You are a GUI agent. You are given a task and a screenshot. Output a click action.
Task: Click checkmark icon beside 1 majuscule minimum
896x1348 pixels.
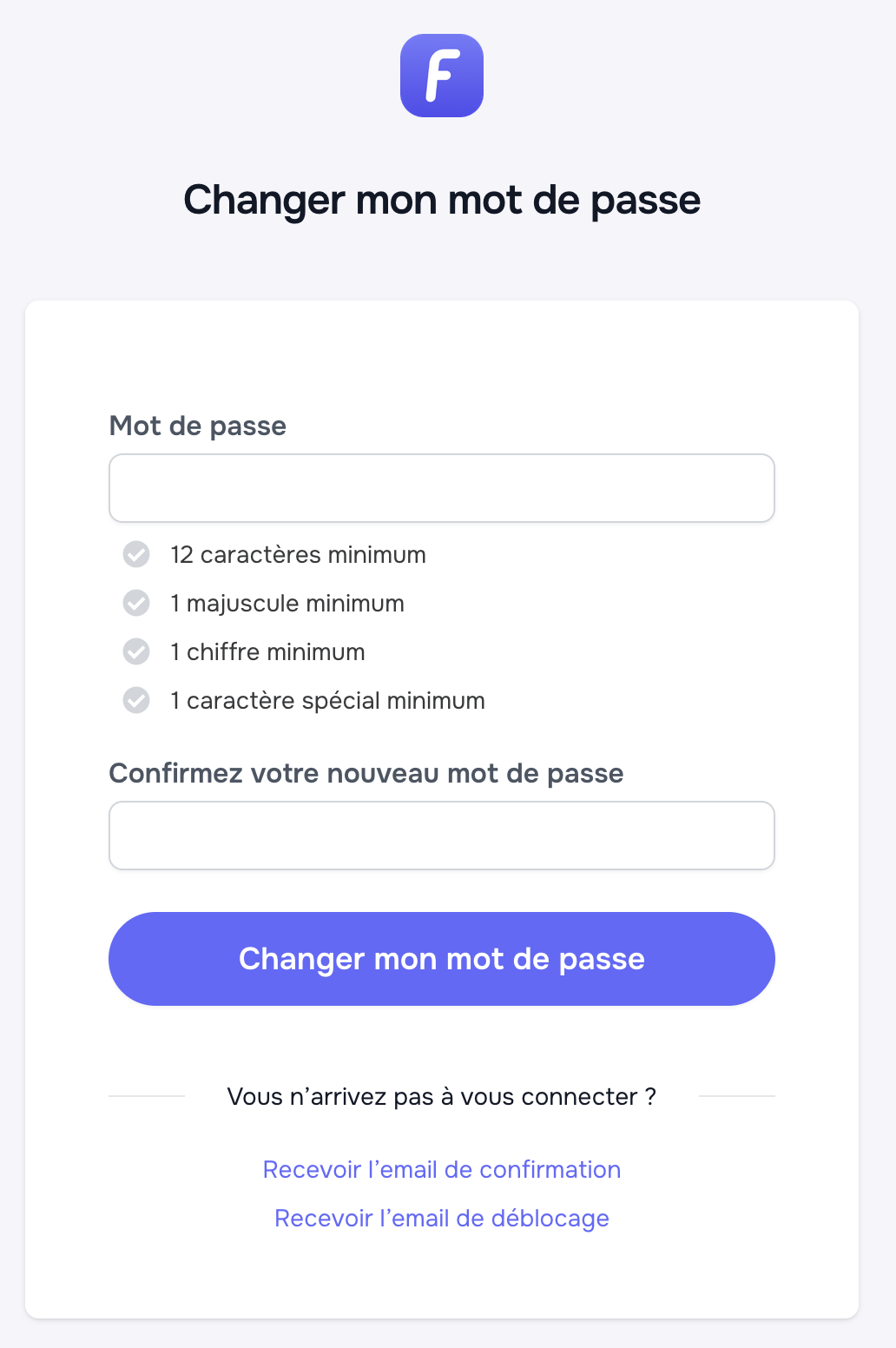click(x=136, y=603)
